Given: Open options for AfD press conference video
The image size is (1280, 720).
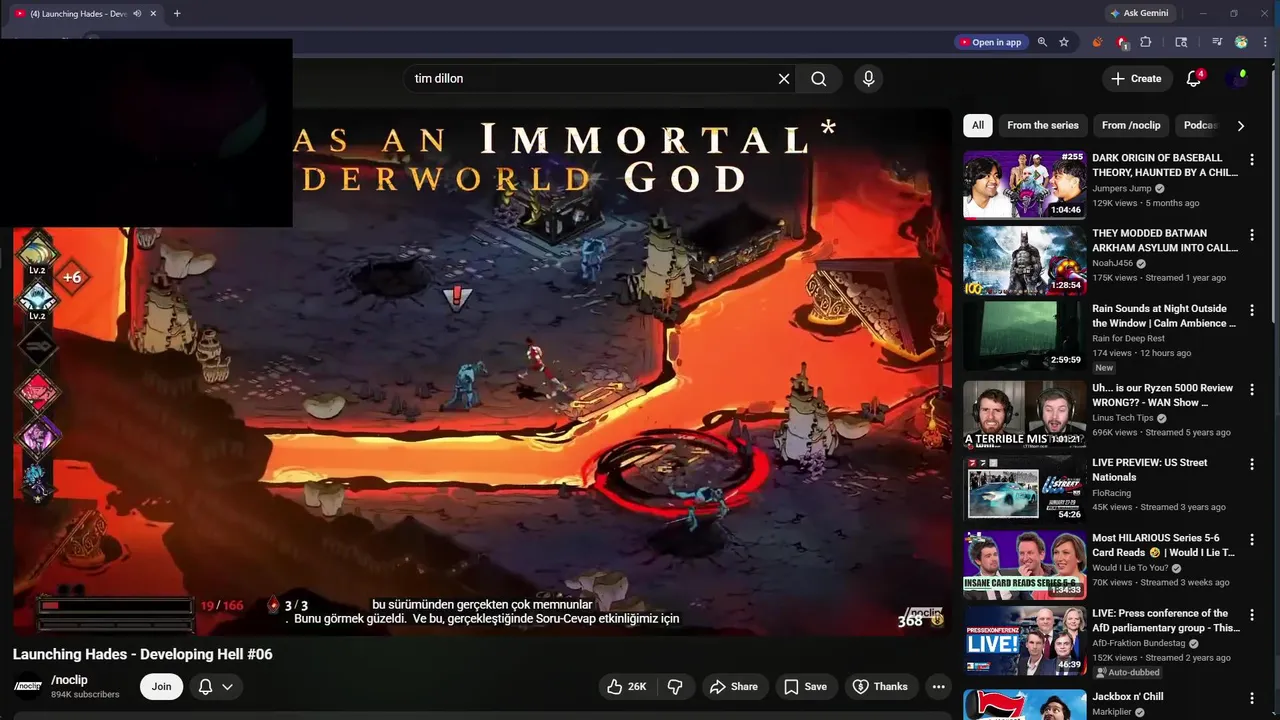Looking at the screenshot, I should pos(1251,615).
